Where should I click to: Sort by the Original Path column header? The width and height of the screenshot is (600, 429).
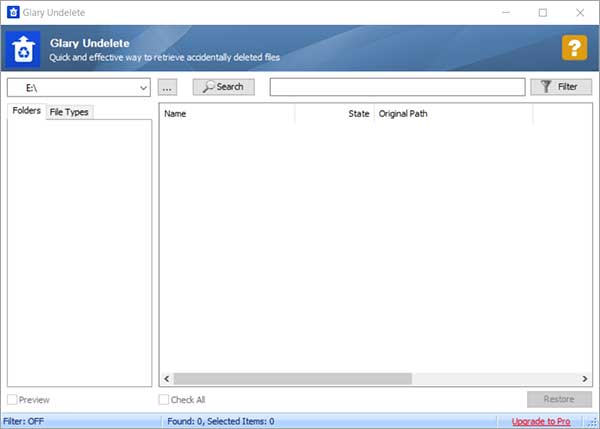tap(453, 114)
